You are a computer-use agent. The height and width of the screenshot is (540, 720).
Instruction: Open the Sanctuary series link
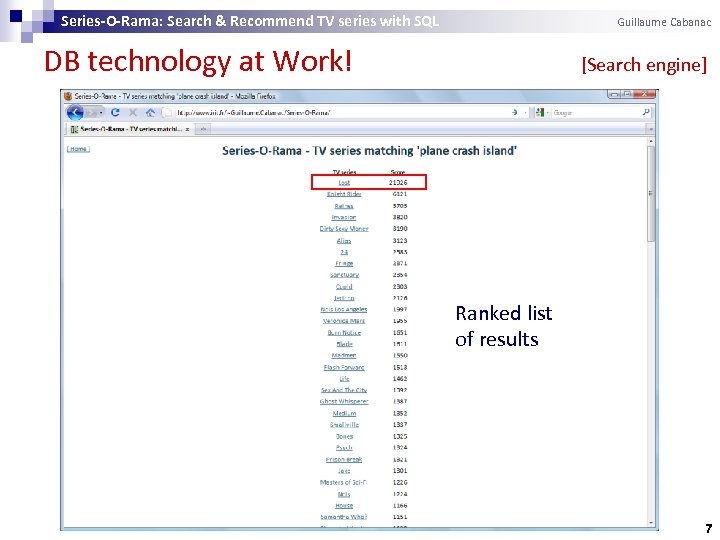coord(344,275)
